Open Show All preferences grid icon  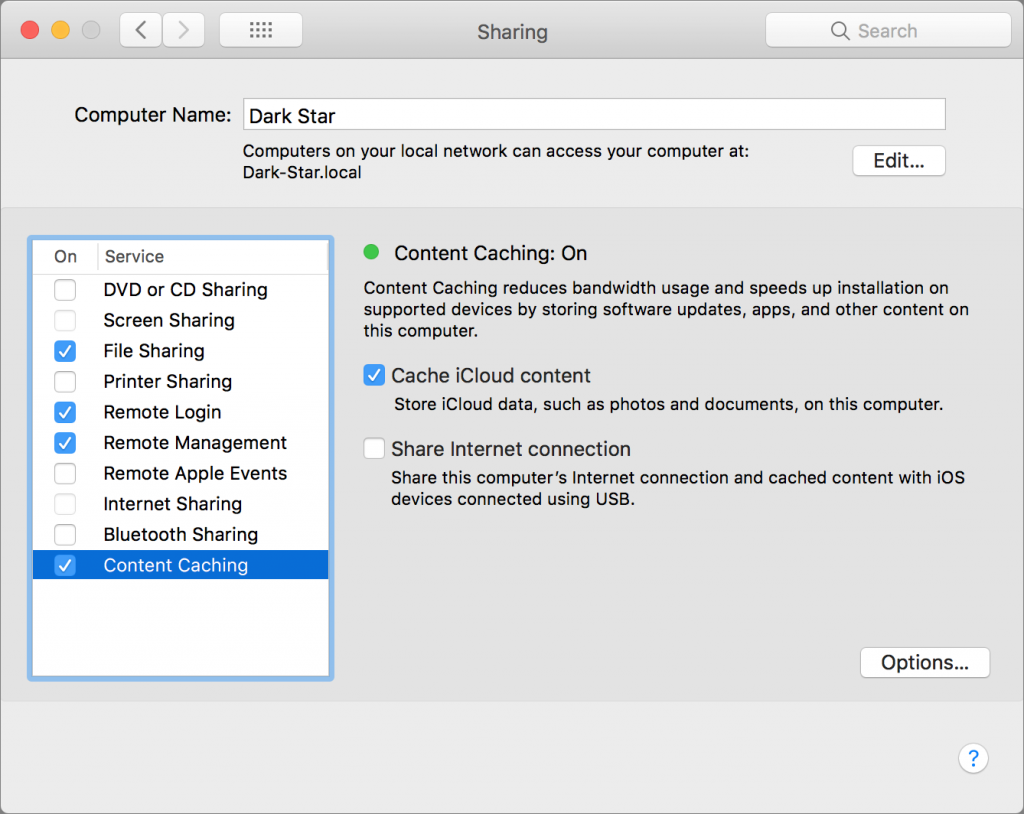(x=260, y=29)
